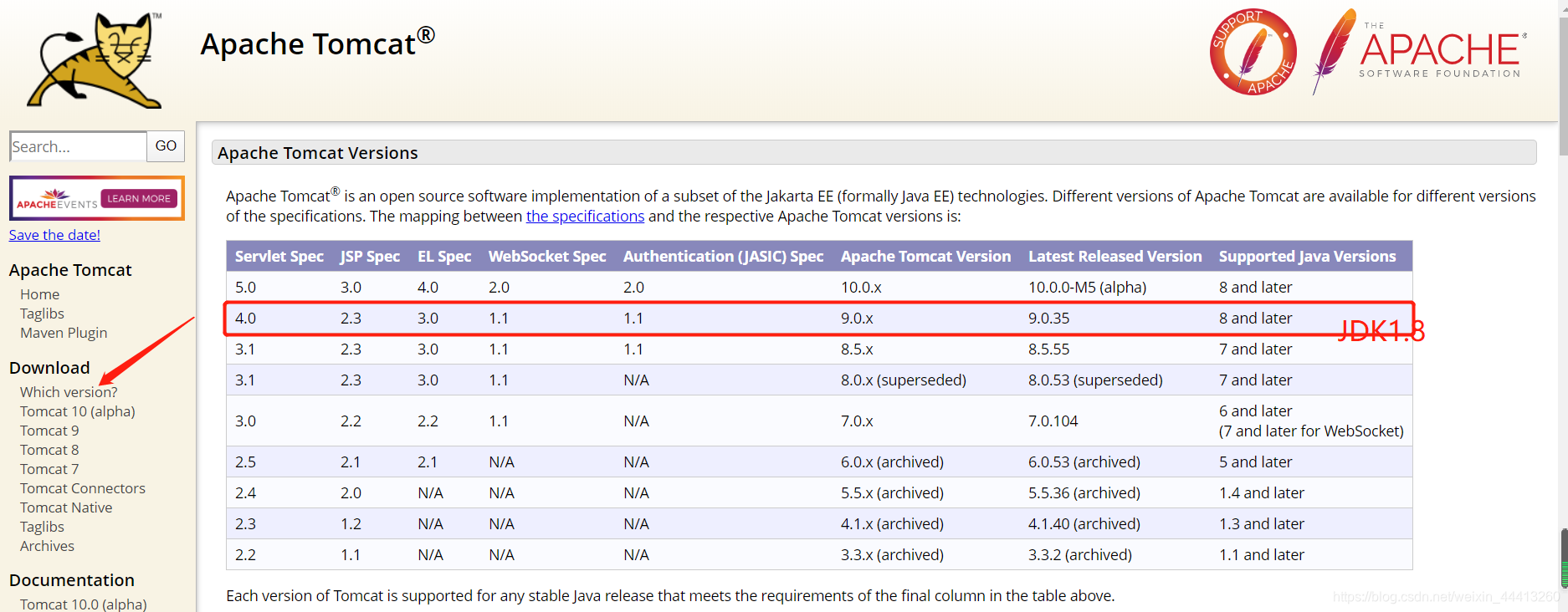The image size is (1568, 612).
Task: Click the Apache Tomcat cat logo
Action: click(95, 60)
